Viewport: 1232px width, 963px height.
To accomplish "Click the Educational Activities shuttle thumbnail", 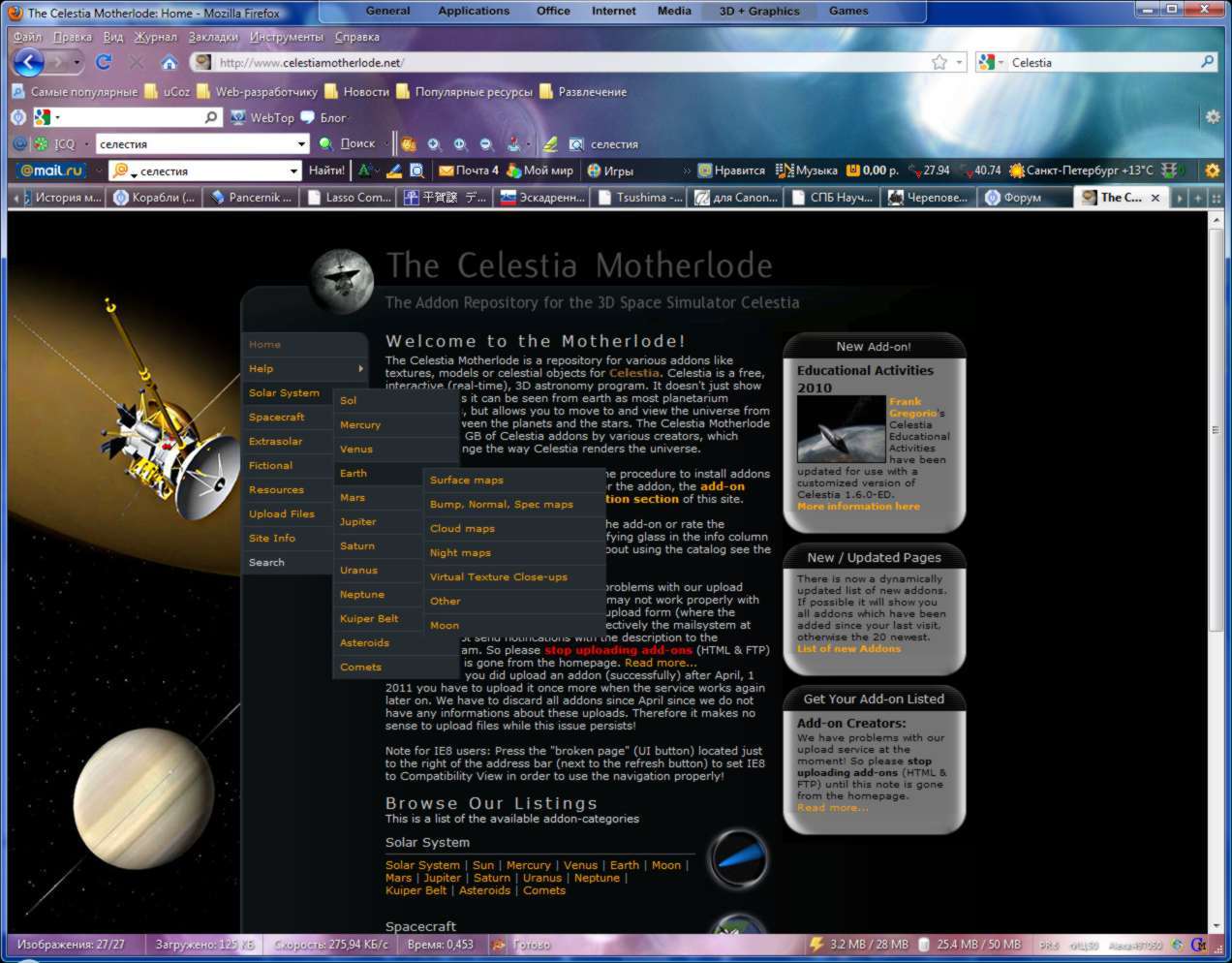I will click(841, 430).
